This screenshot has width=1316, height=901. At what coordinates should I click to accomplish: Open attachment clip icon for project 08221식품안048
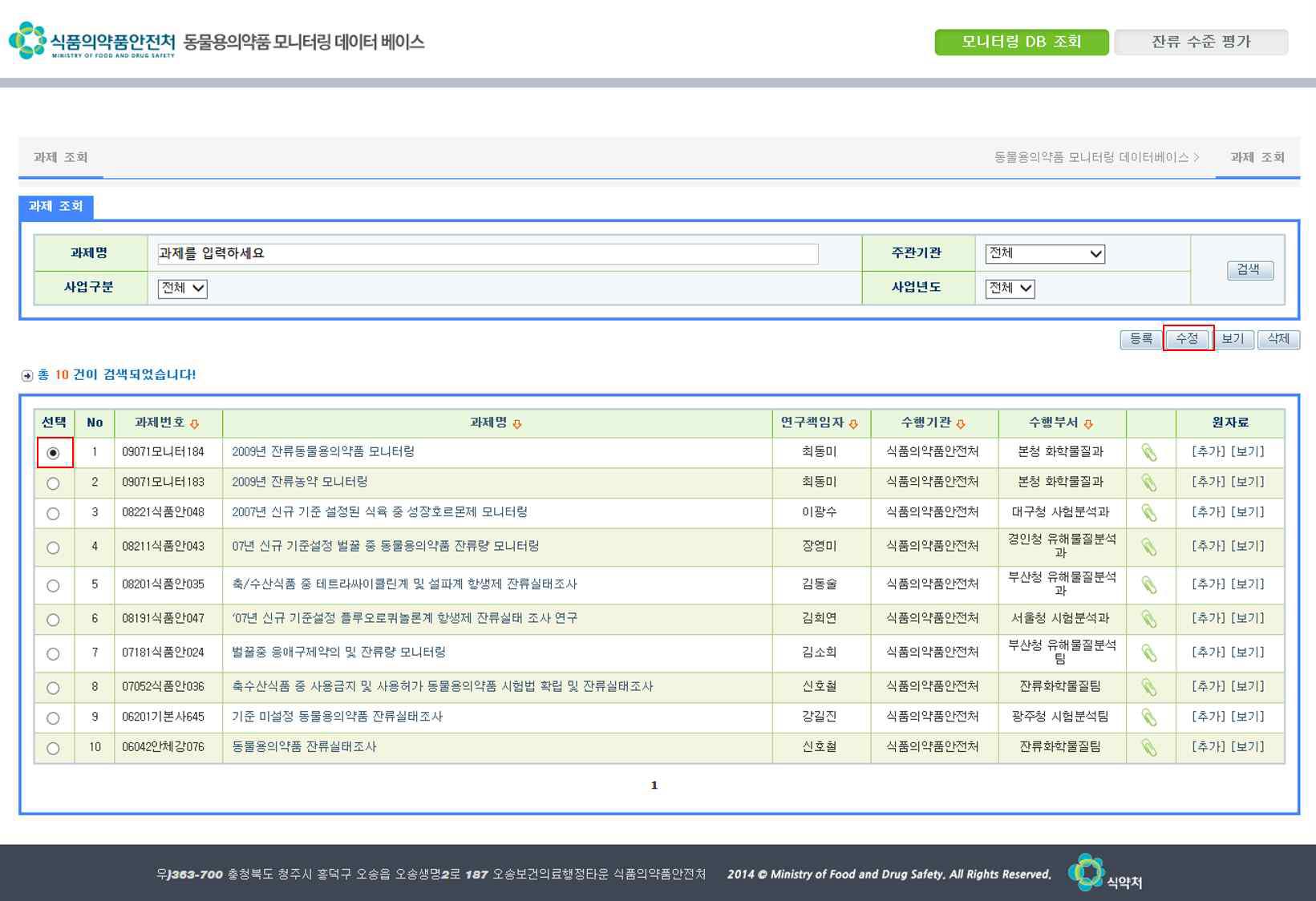pos(1149,513)
